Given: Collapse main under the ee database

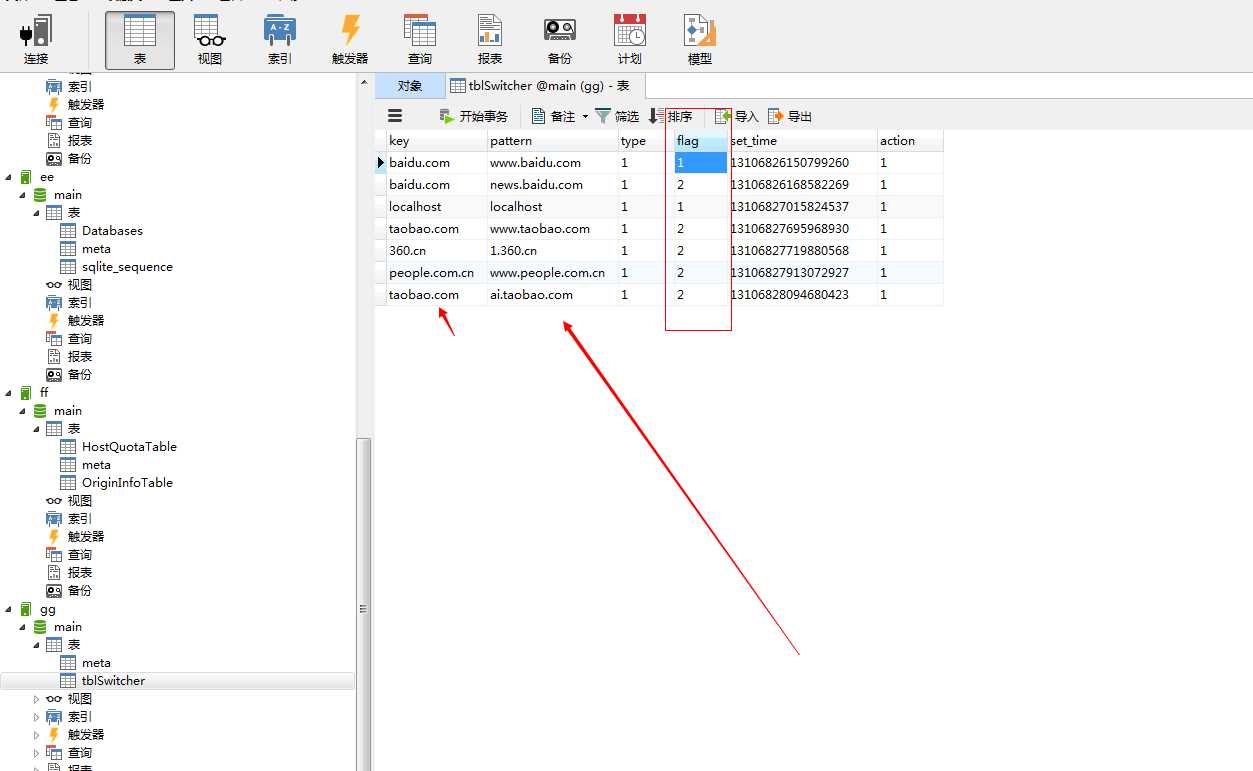Looking at the screenshot, I should pos(23,195).
